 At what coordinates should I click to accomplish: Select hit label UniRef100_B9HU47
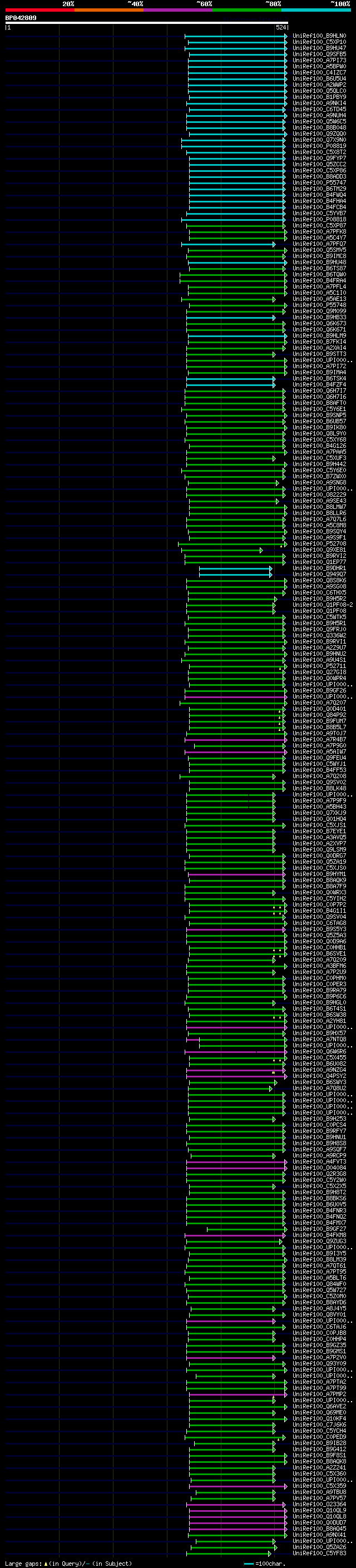(319, 48)
